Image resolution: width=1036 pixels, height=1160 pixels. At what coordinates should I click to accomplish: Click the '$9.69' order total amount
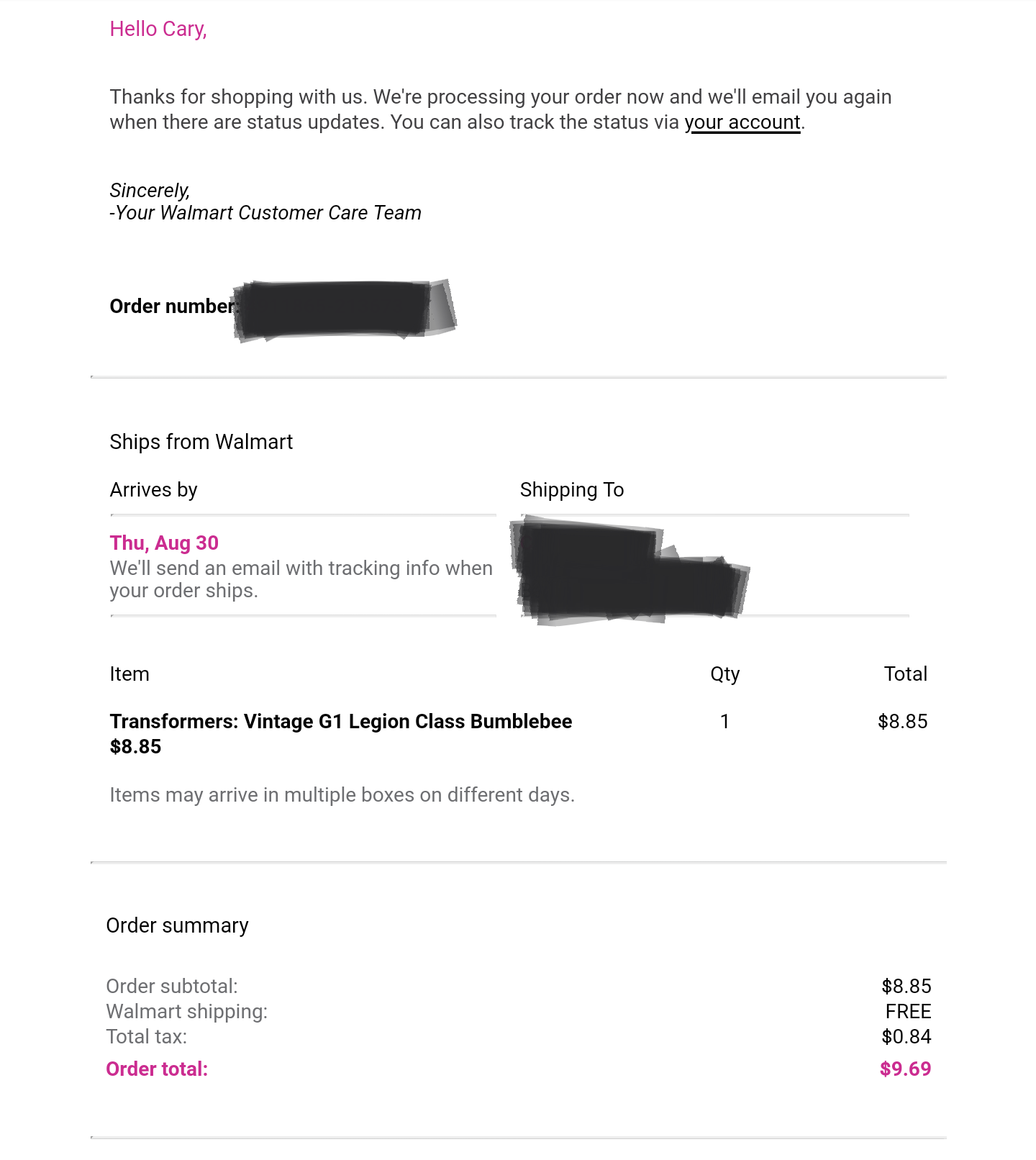tap(905, 1069)
